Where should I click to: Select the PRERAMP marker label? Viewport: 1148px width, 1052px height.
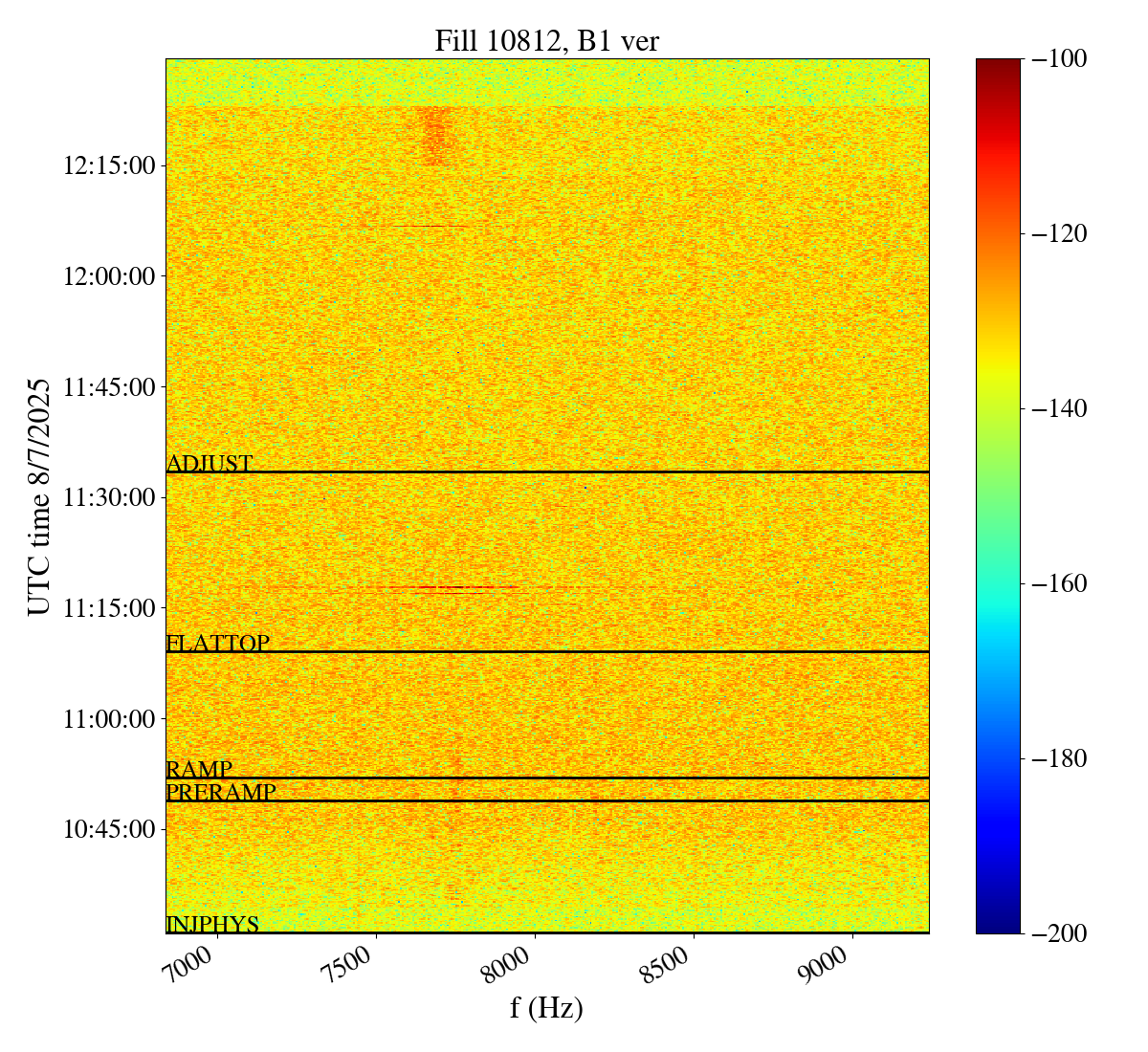tap(221, 793)
